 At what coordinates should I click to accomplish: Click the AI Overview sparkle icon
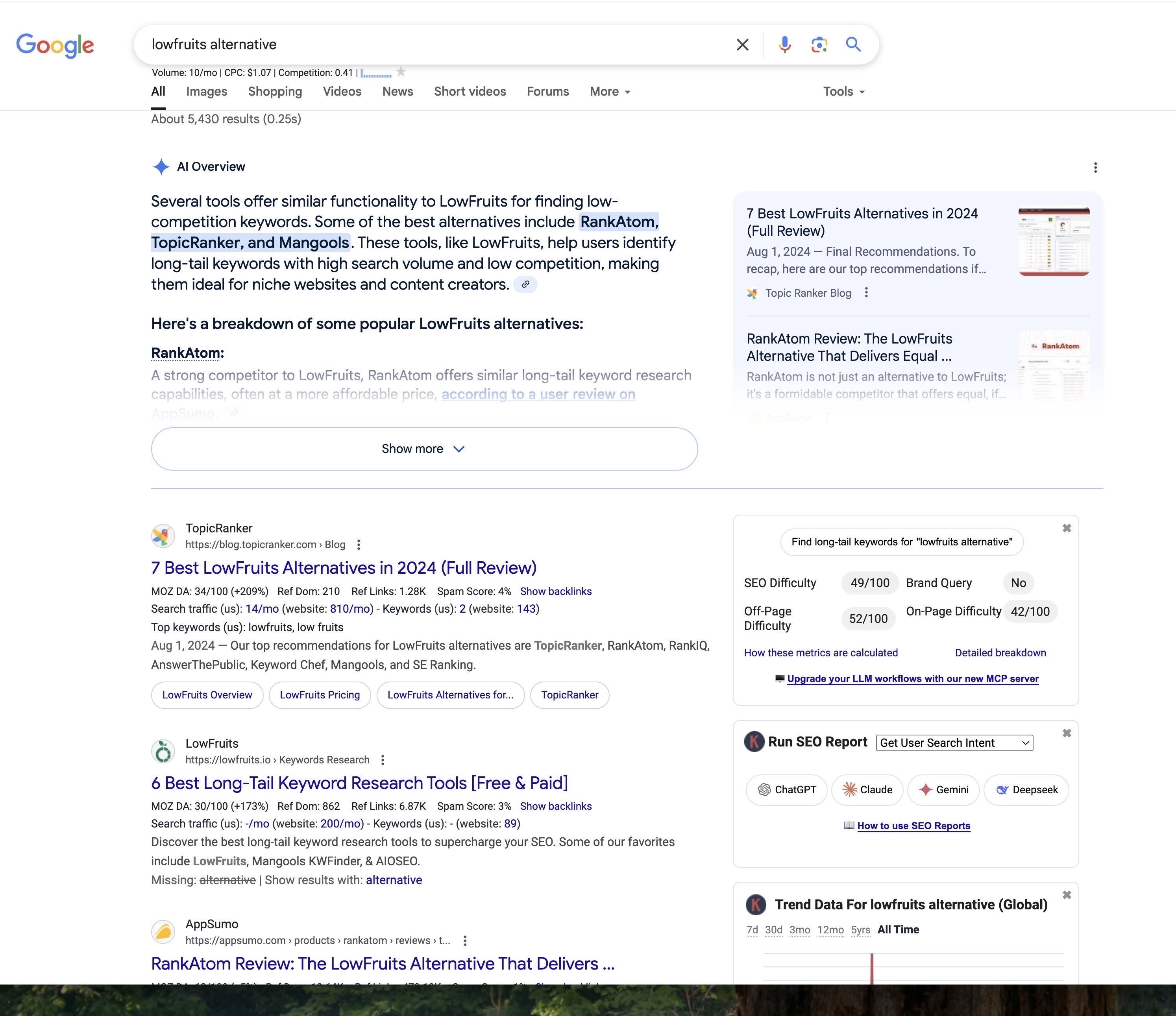tap(161, 166)
